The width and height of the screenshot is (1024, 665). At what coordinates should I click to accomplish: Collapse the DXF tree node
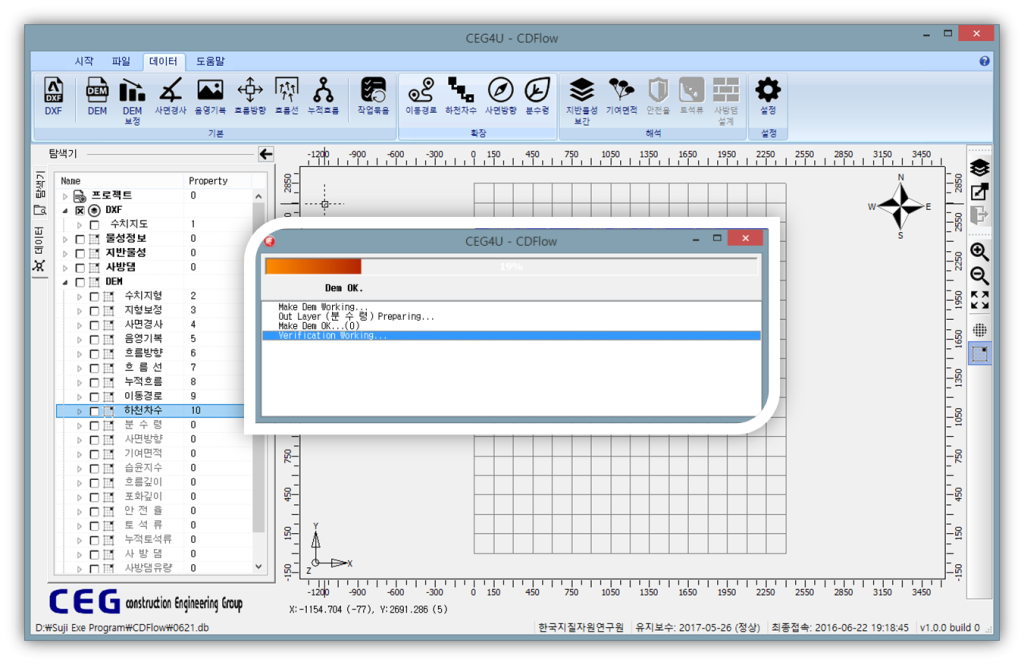pos(65,210)
